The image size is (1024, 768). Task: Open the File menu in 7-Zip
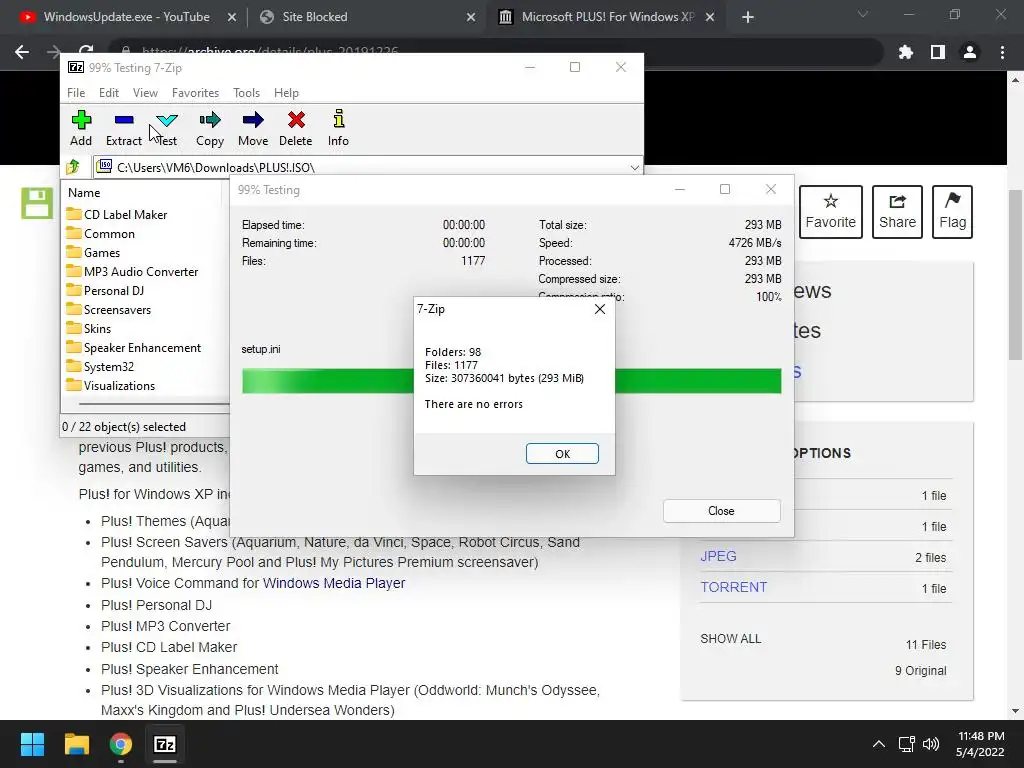click(76, 93)
